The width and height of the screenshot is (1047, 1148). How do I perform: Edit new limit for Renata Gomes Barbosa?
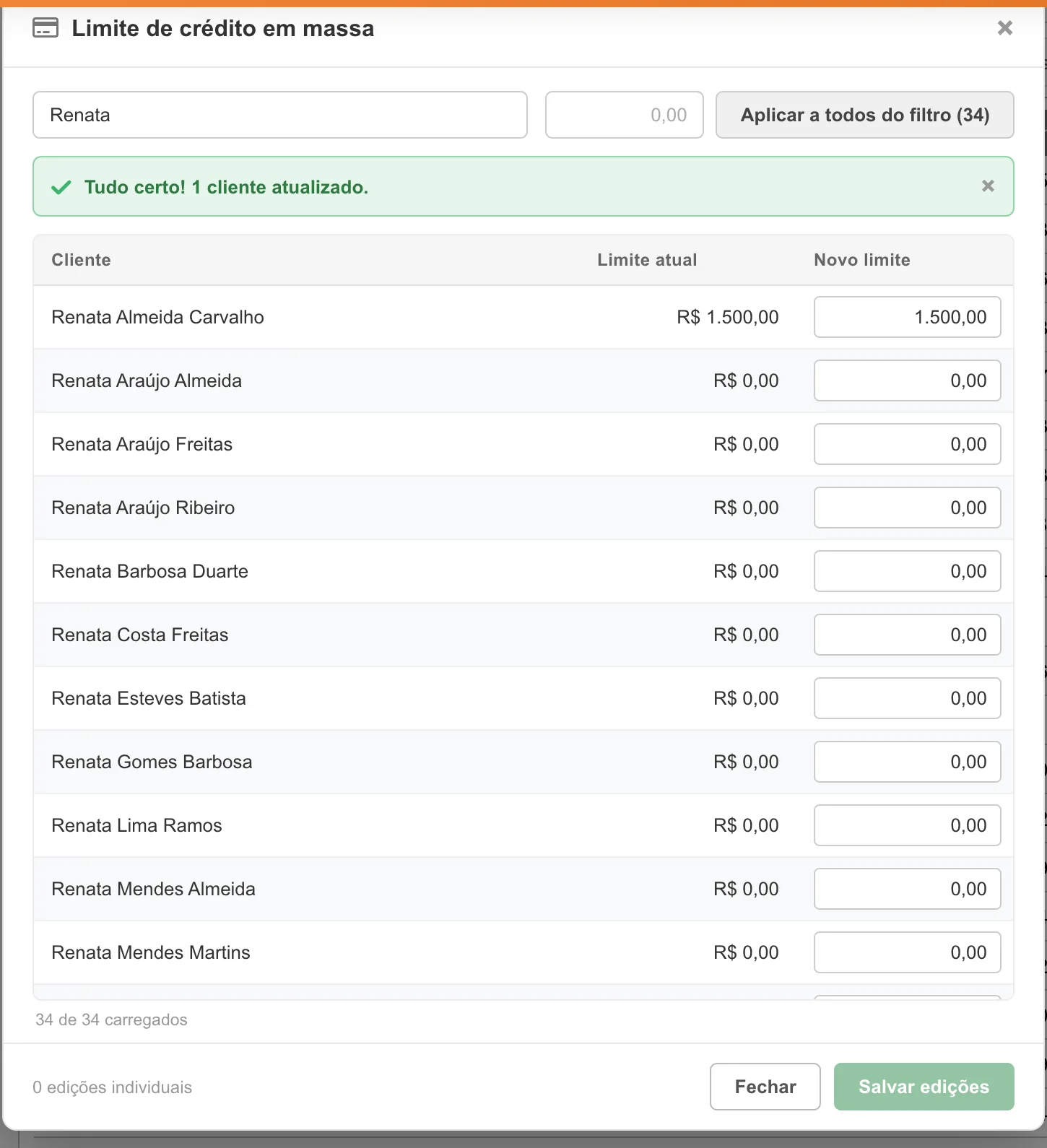(x=908, y=762)
